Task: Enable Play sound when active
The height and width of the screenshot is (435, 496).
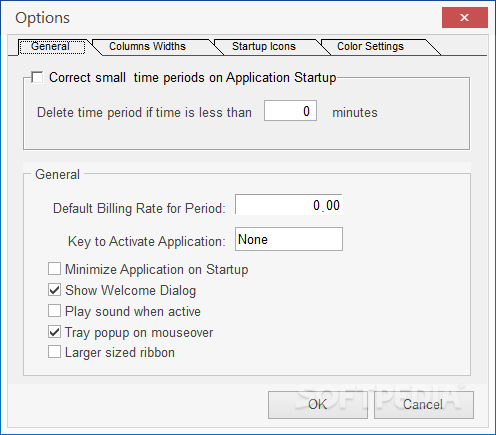Action: (54, 311)
